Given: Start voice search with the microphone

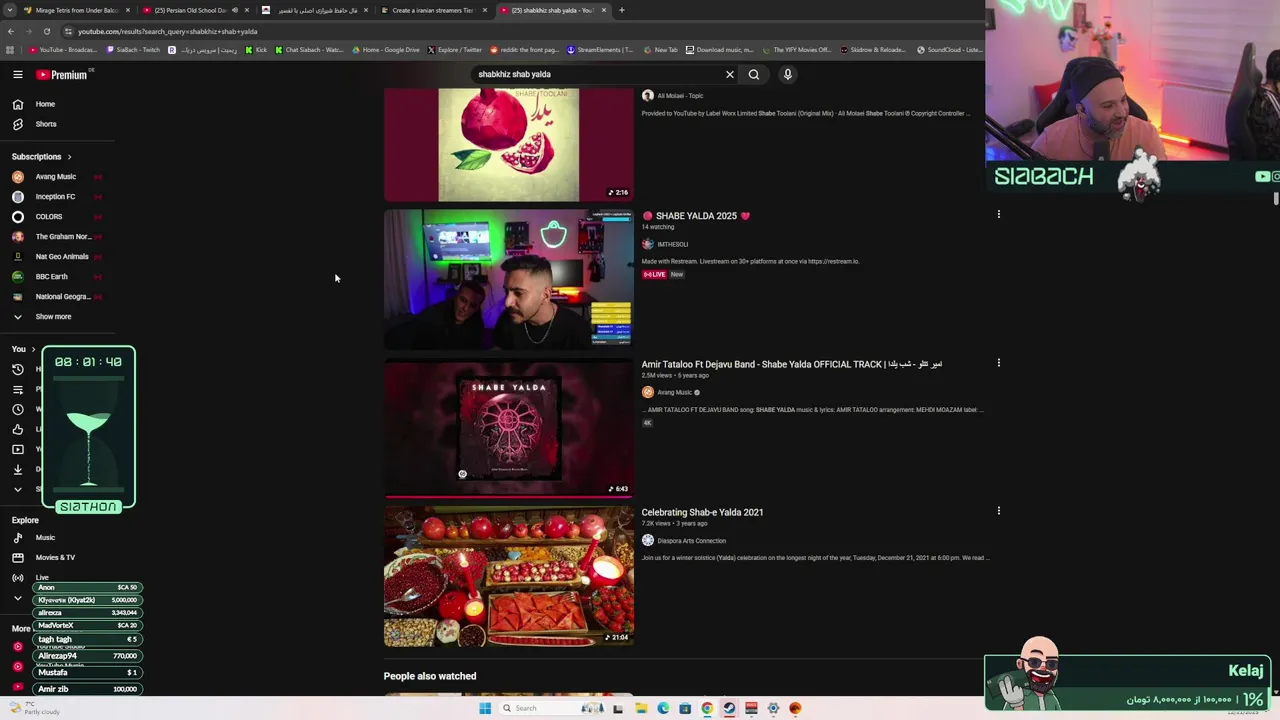Looking at the screenshot, I should (788, 74).
